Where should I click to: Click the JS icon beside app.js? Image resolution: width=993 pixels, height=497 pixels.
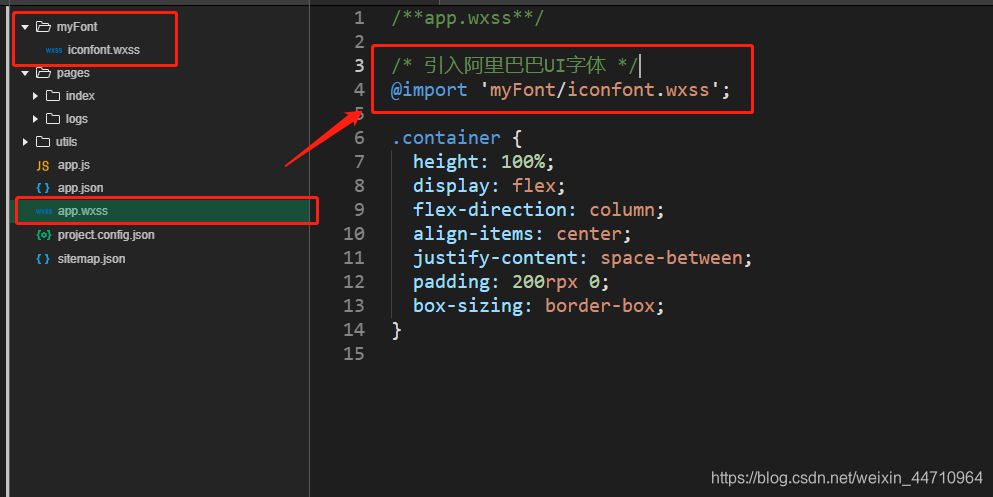[42, 166]
